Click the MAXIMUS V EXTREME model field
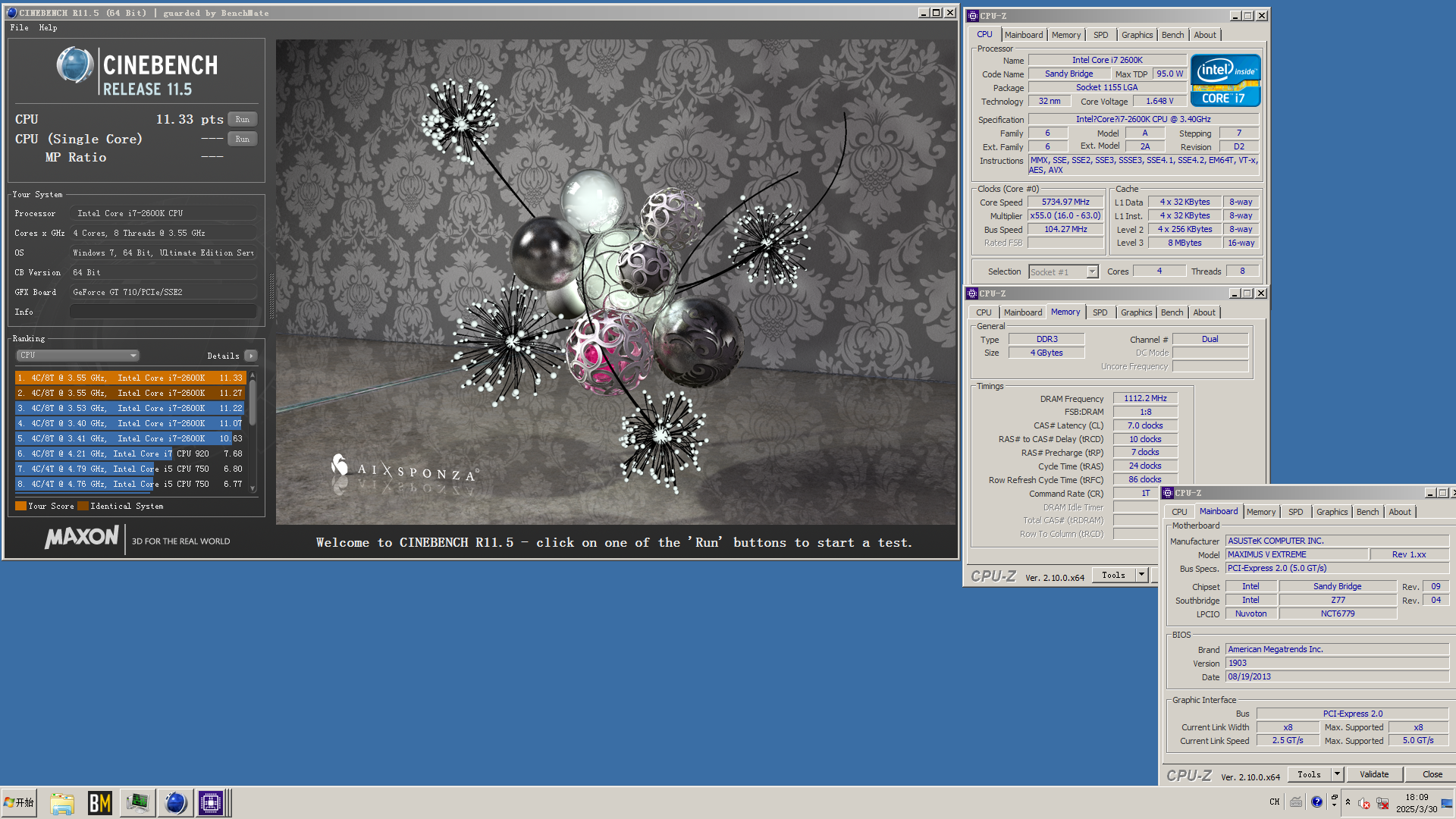This screenshot has height=819, width=1456. point(1297,554)
